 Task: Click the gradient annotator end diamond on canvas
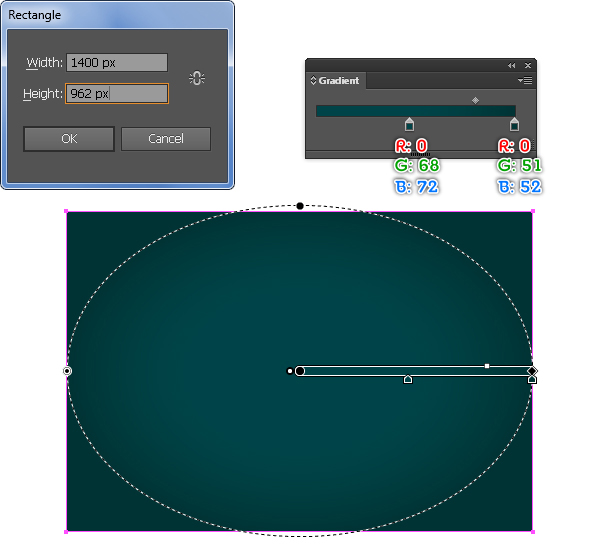click(x=532, y=371)
